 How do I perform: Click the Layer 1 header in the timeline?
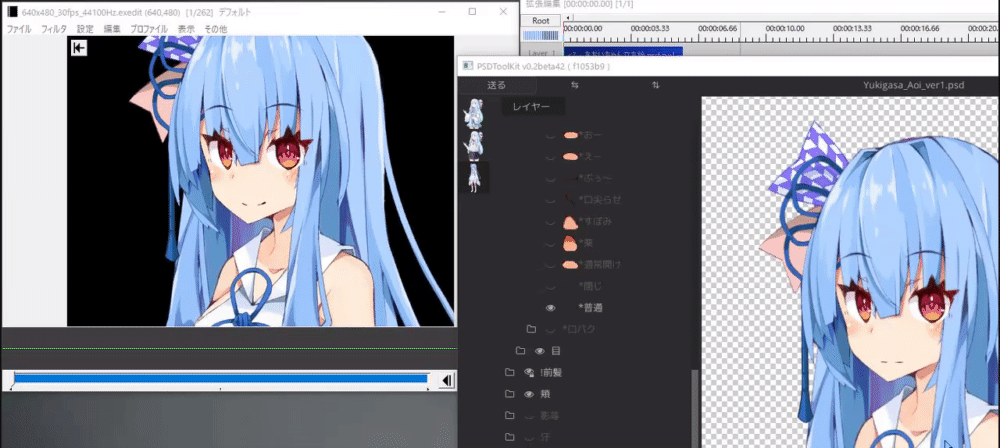coord(541,52)
